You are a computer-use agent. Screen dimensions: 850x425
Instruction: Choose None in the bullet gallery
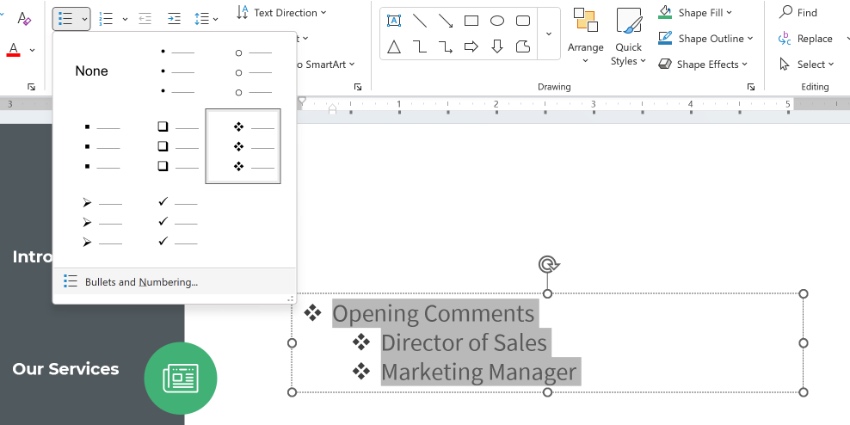pyautogui.click(x=92, y=71)
